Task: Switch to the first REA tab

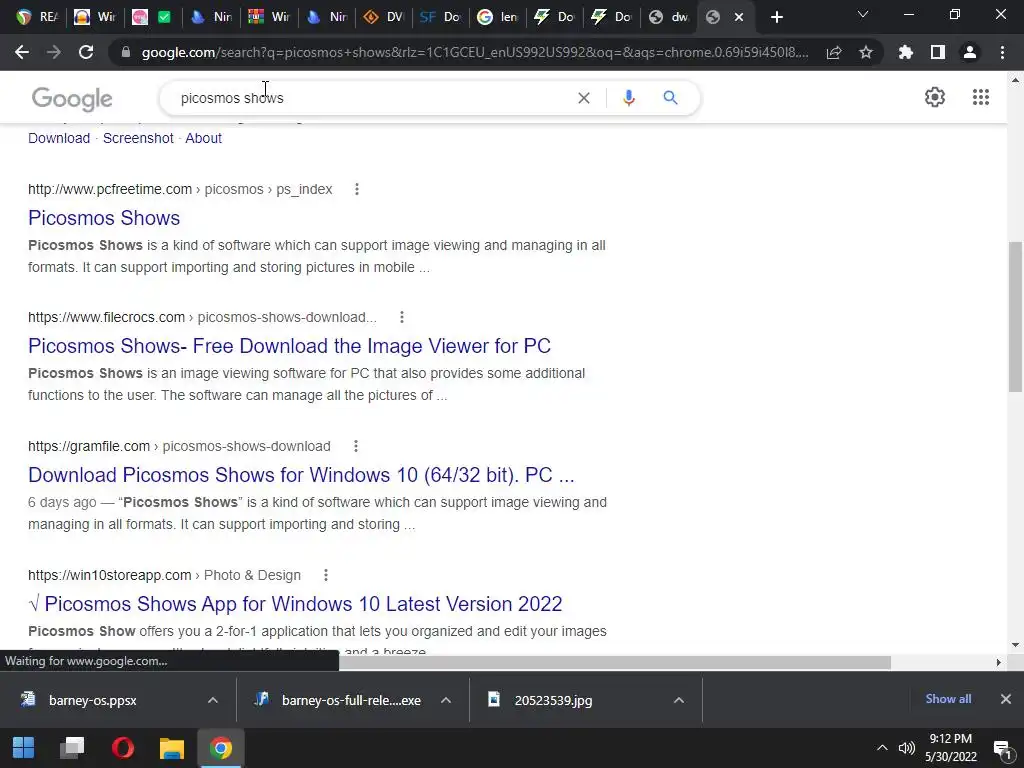Action: click(37, 17)
